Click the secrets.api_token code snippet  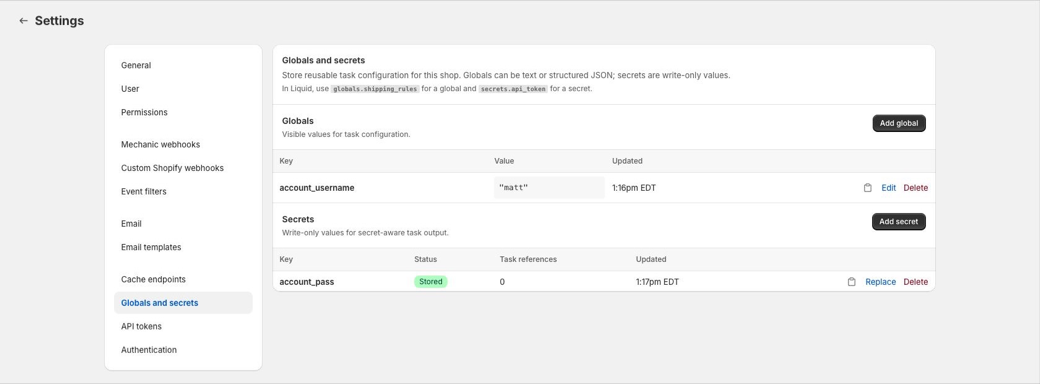pyautogui.click(x=513, y=89)
